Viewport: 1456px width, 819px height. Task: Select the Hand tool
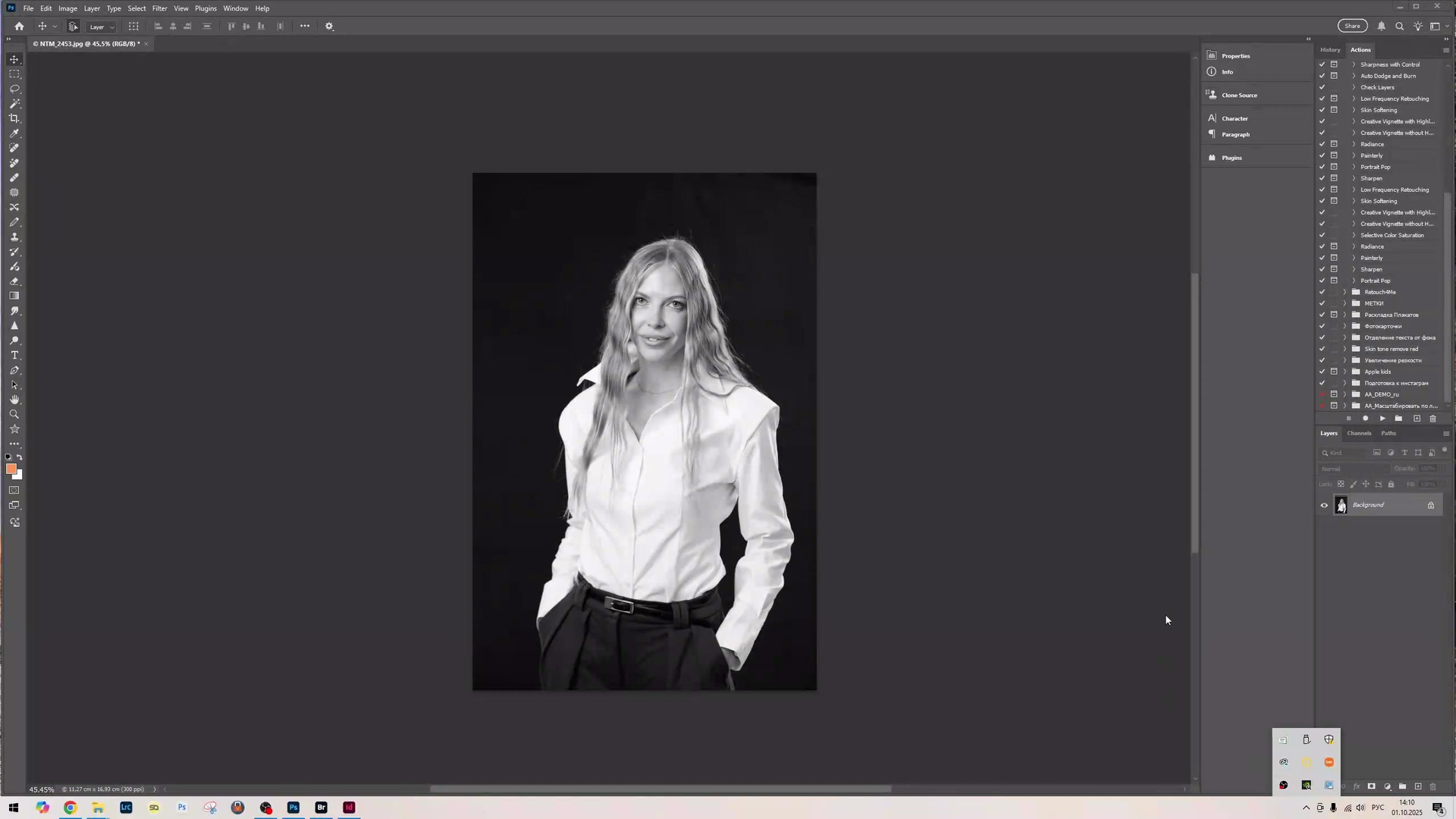pyautogui.click(x=14, y=400)
